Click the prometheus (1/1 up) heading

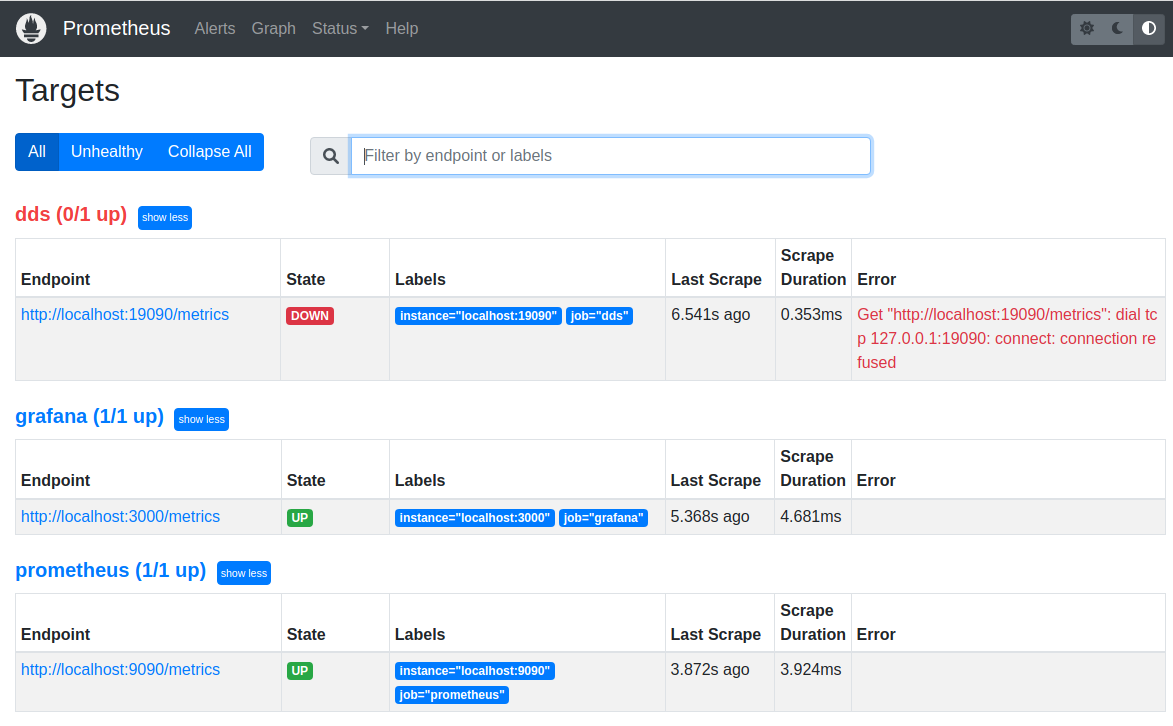111,570
